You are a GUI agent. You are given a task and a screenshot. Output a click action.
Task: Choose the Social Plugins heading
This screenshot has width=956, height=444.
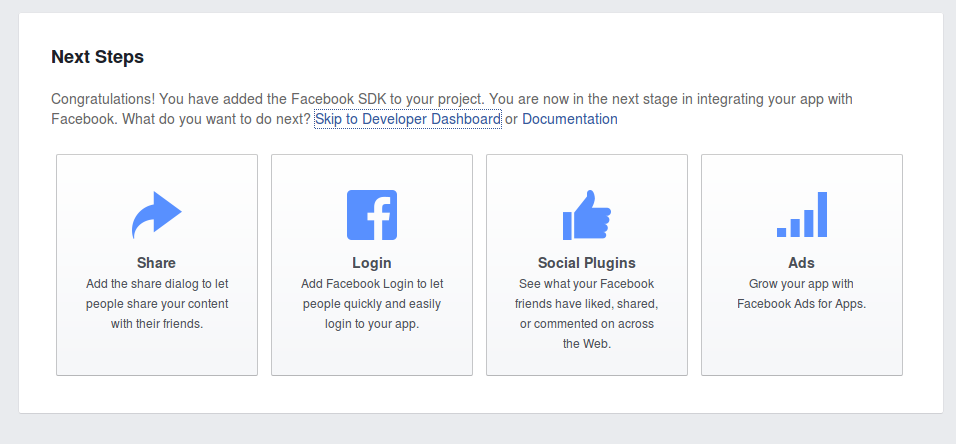pos(587,263)
